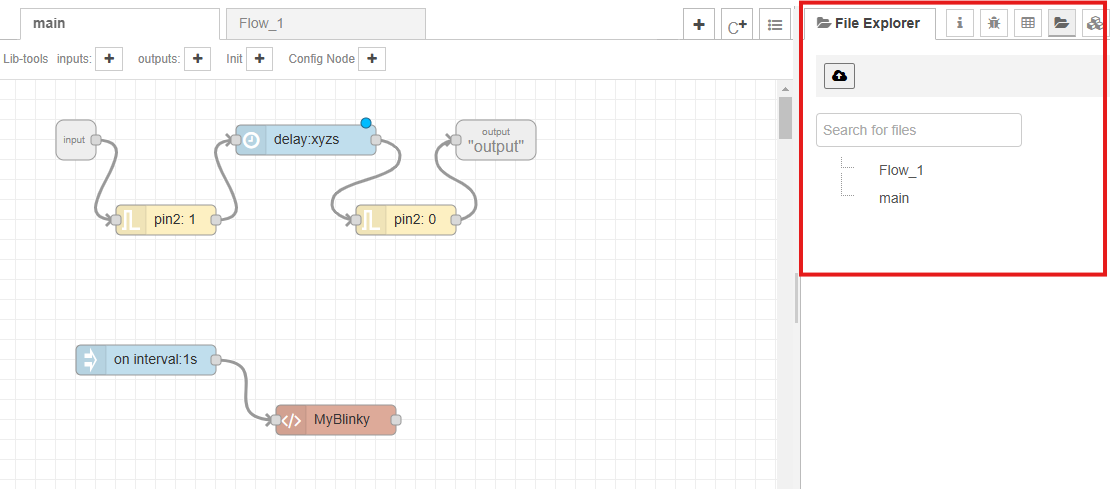The image size is (1110, 489).
Task: Select the on interval:1s node
Action: (x=146, y=360)
